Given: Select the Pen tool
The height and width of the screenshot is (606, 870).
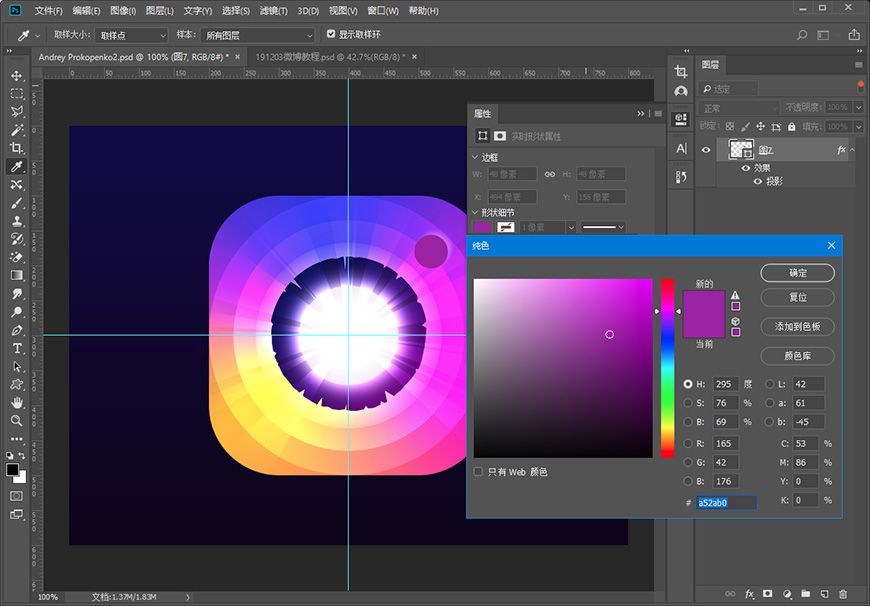Looking at the screenshot, I should click(17, 330).
